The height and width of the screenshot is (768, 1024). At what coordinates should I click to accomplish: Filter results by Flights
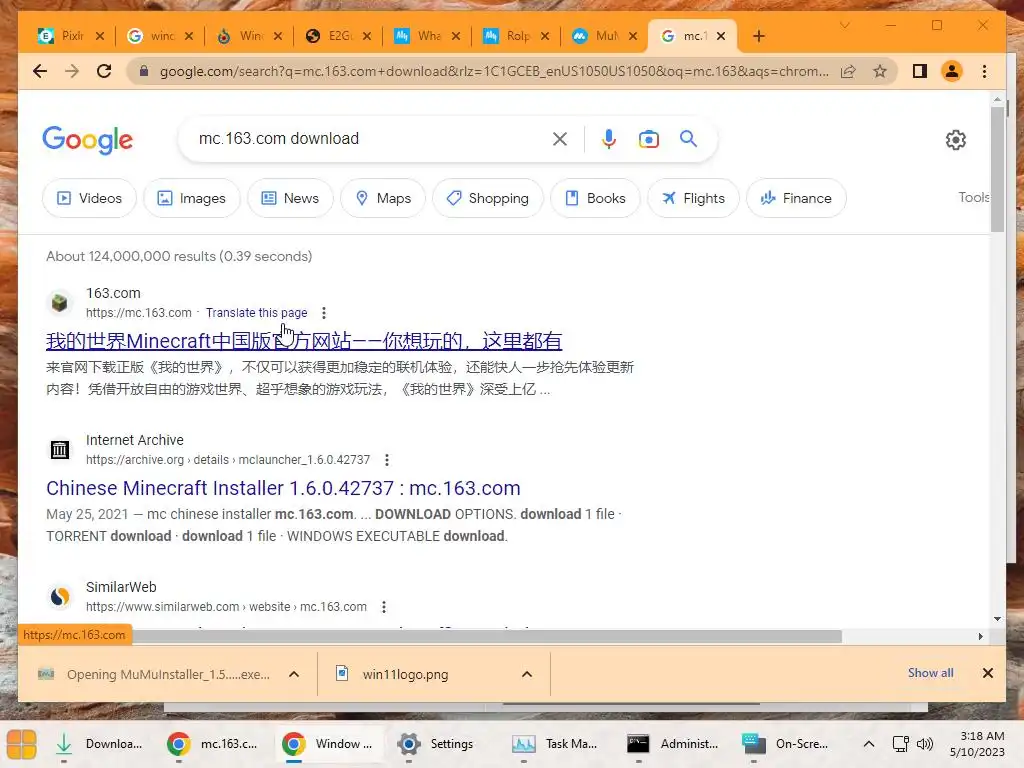694,199
